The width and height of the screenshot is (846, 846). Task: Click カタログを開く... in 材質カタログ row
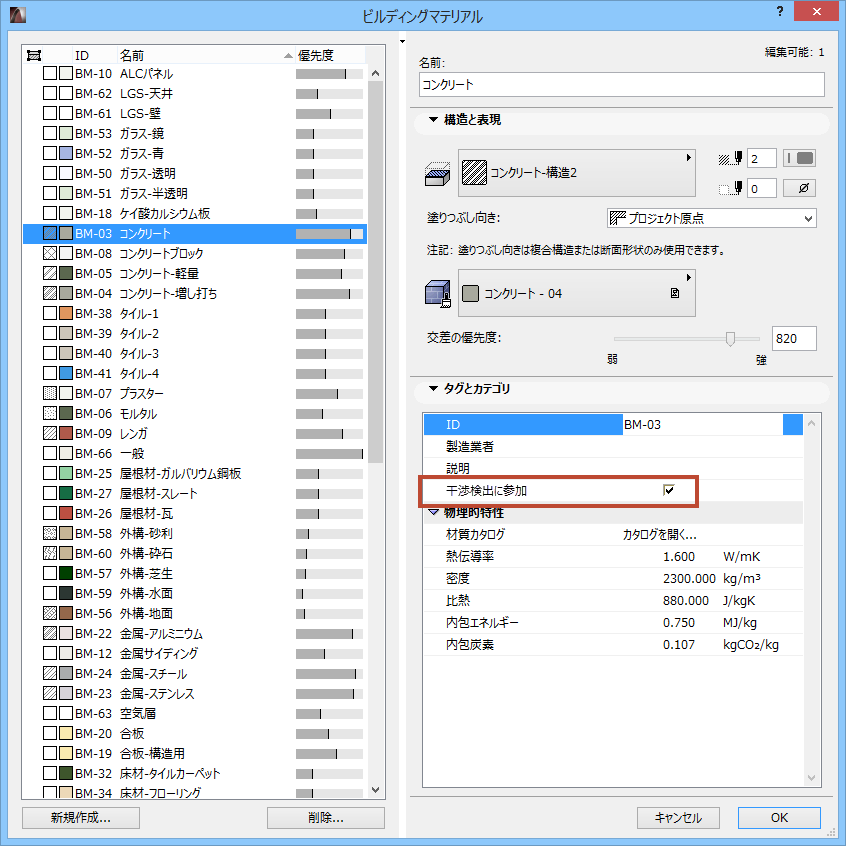659,534
